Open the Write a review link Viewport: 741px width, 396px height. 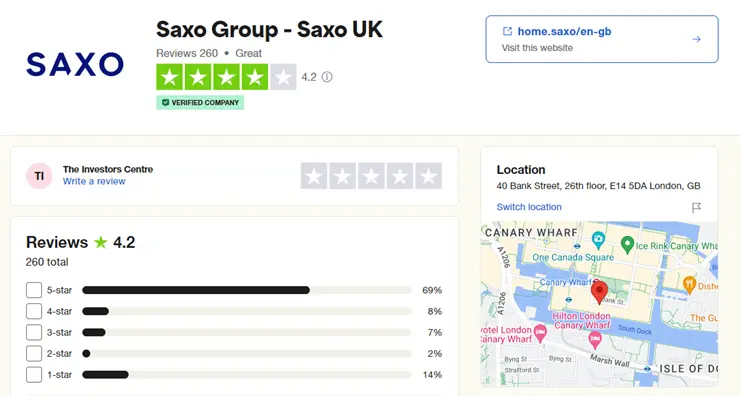94,181
